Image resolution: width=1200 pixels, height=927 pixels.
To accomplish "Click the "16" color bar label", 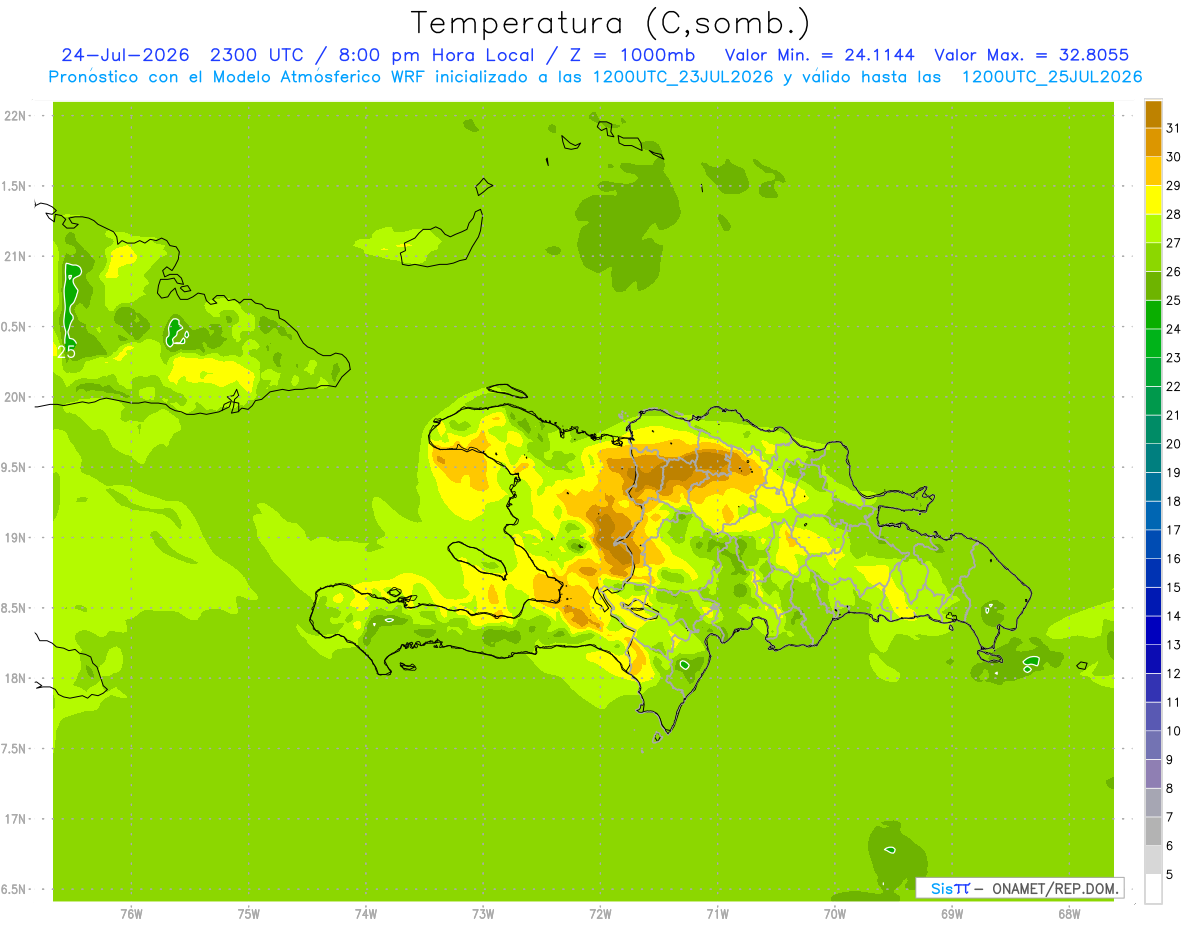I will pyautogui.click(x=1173, y=559).
